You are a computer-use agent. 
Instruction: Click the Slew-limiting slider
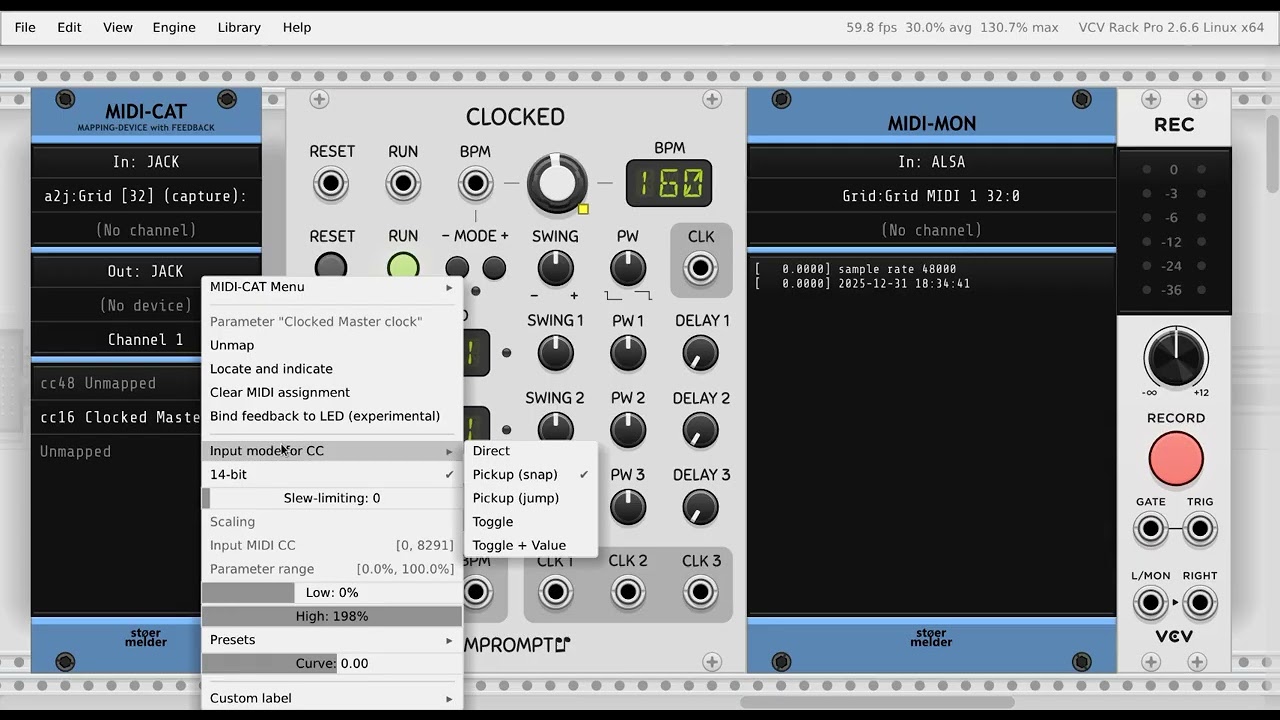click(332, 498)
